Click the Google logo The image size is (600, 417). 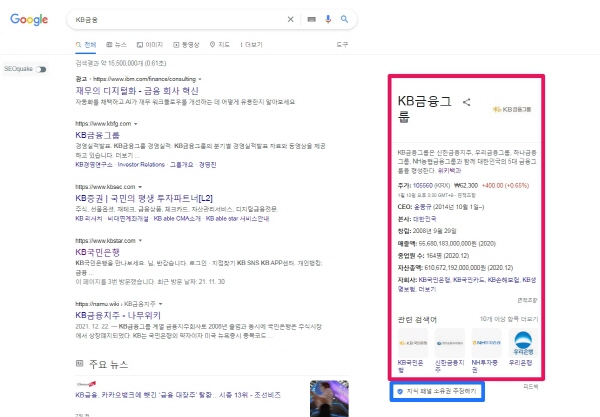[29, 19]
